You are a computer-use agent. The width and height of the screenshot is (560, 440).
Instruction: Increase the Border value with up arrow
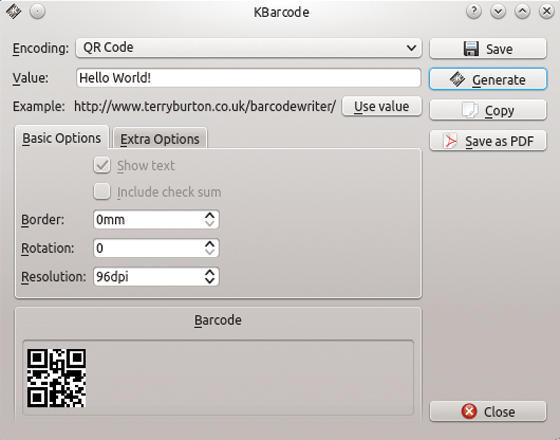(210, 215)
